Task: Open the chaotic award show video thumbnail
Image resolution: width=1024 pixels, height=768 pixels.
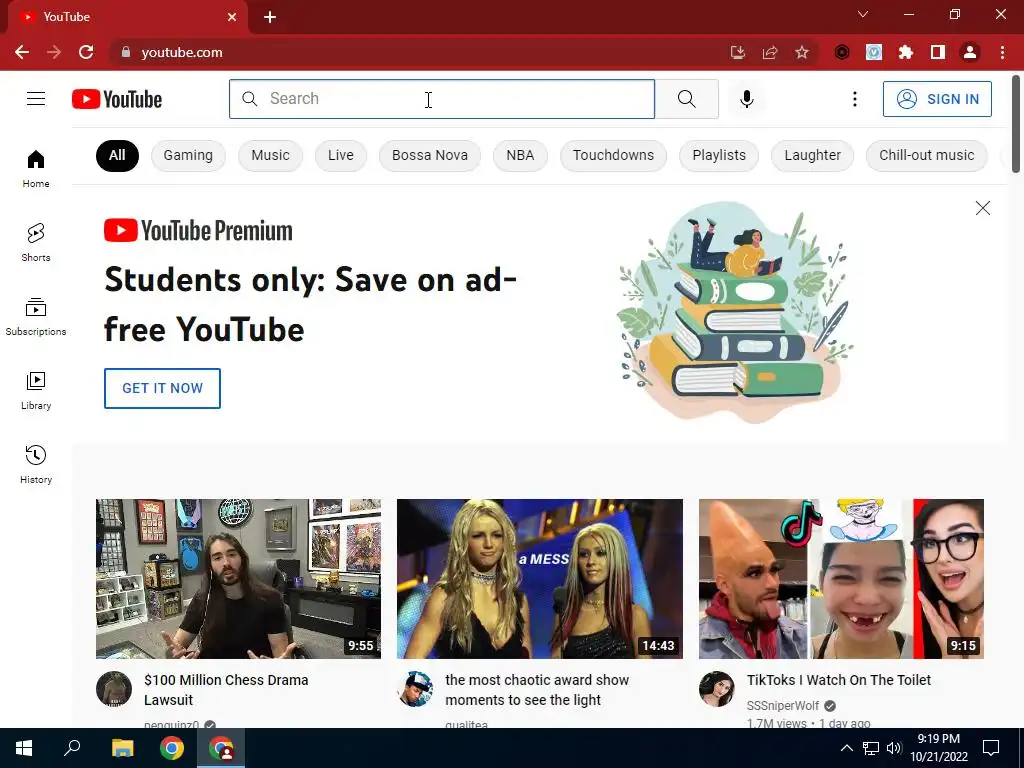Action: coord(539,579)
